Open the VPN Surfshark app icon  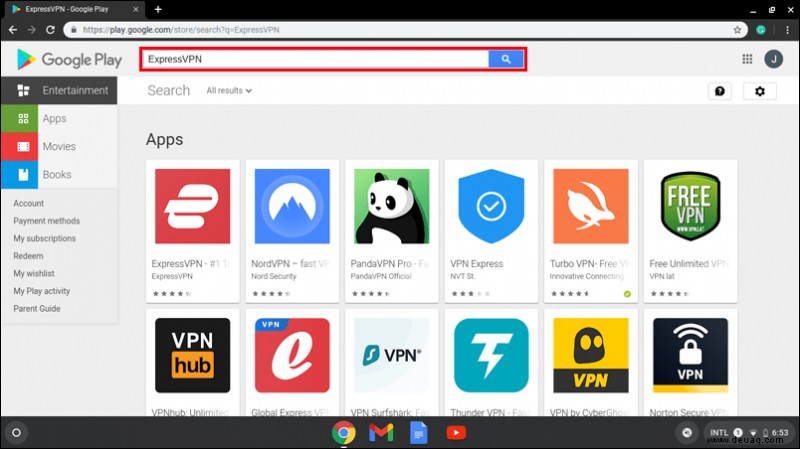point(392,355)
